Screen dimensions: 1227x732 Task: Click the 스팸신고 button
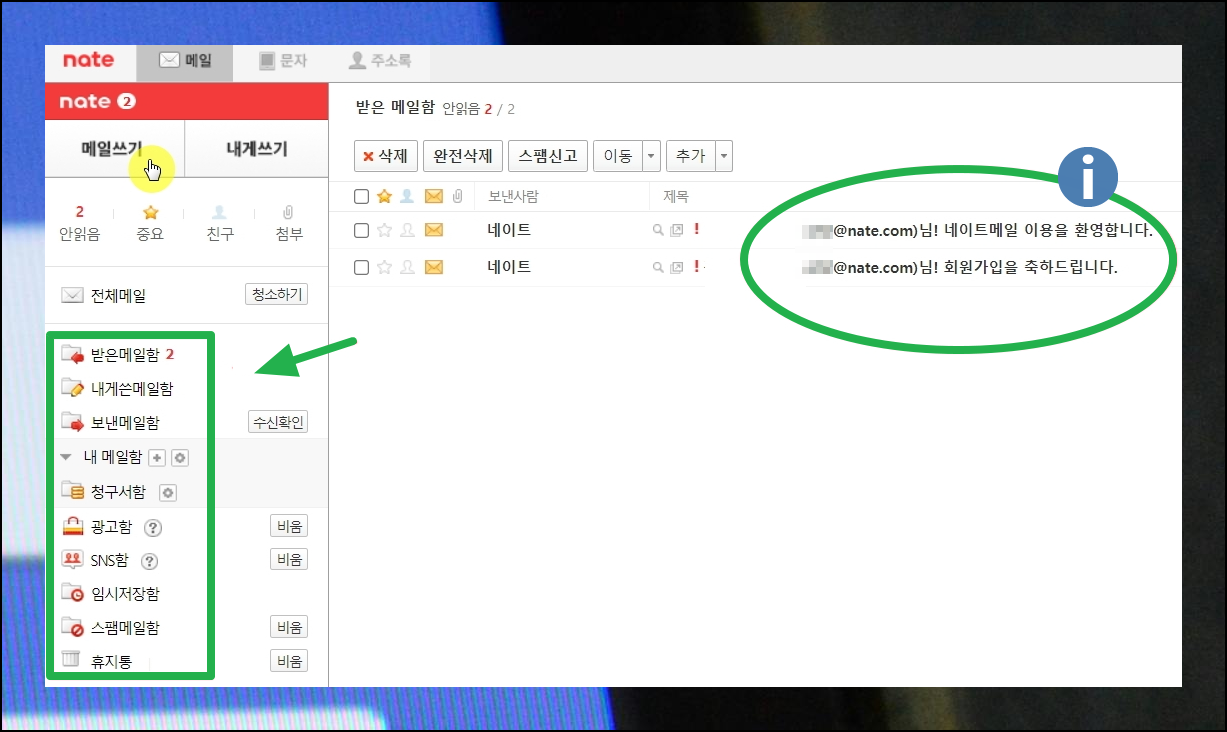[547, 156]
